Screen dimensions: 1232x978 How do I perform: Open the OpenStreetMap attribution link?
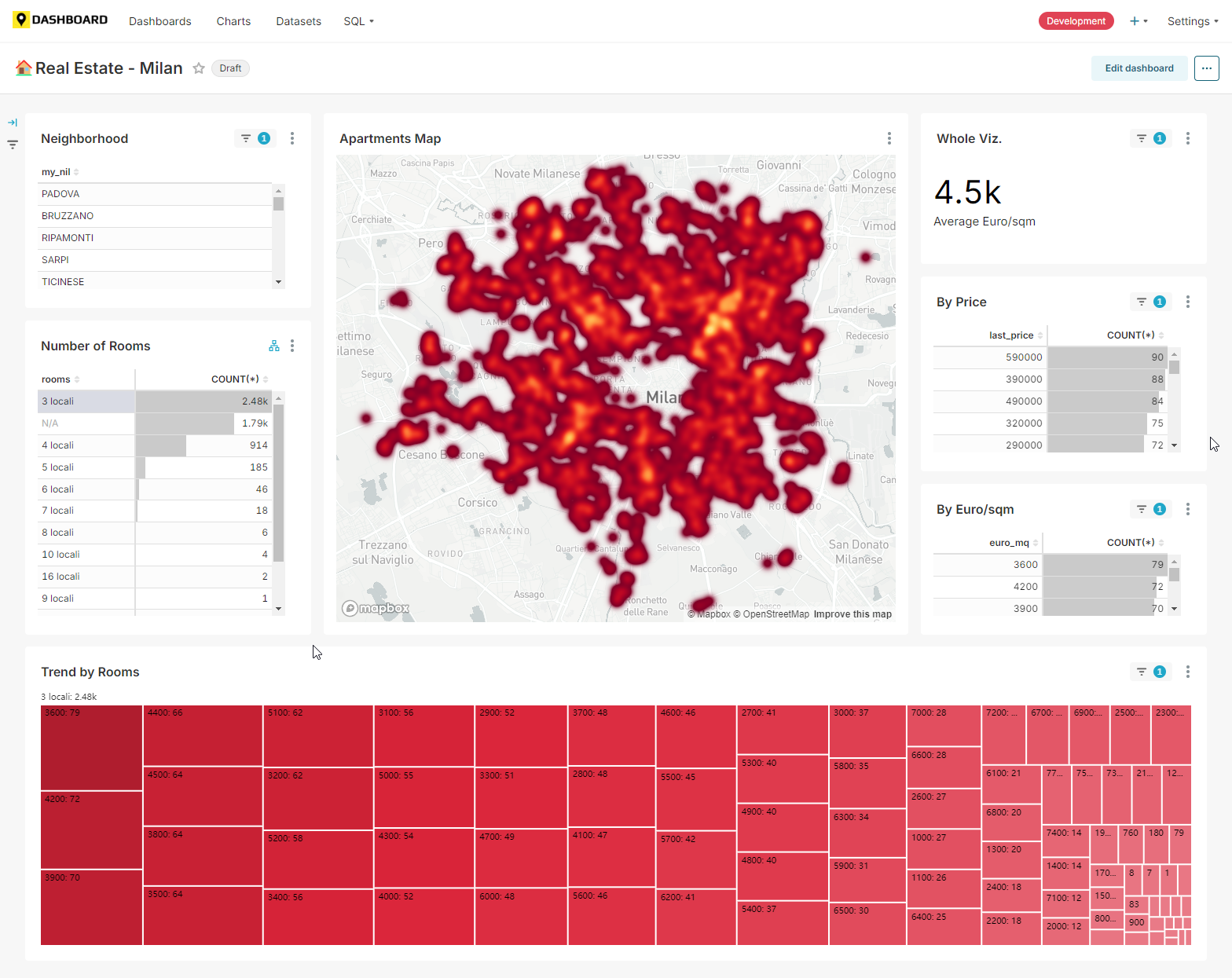[771, 614]
